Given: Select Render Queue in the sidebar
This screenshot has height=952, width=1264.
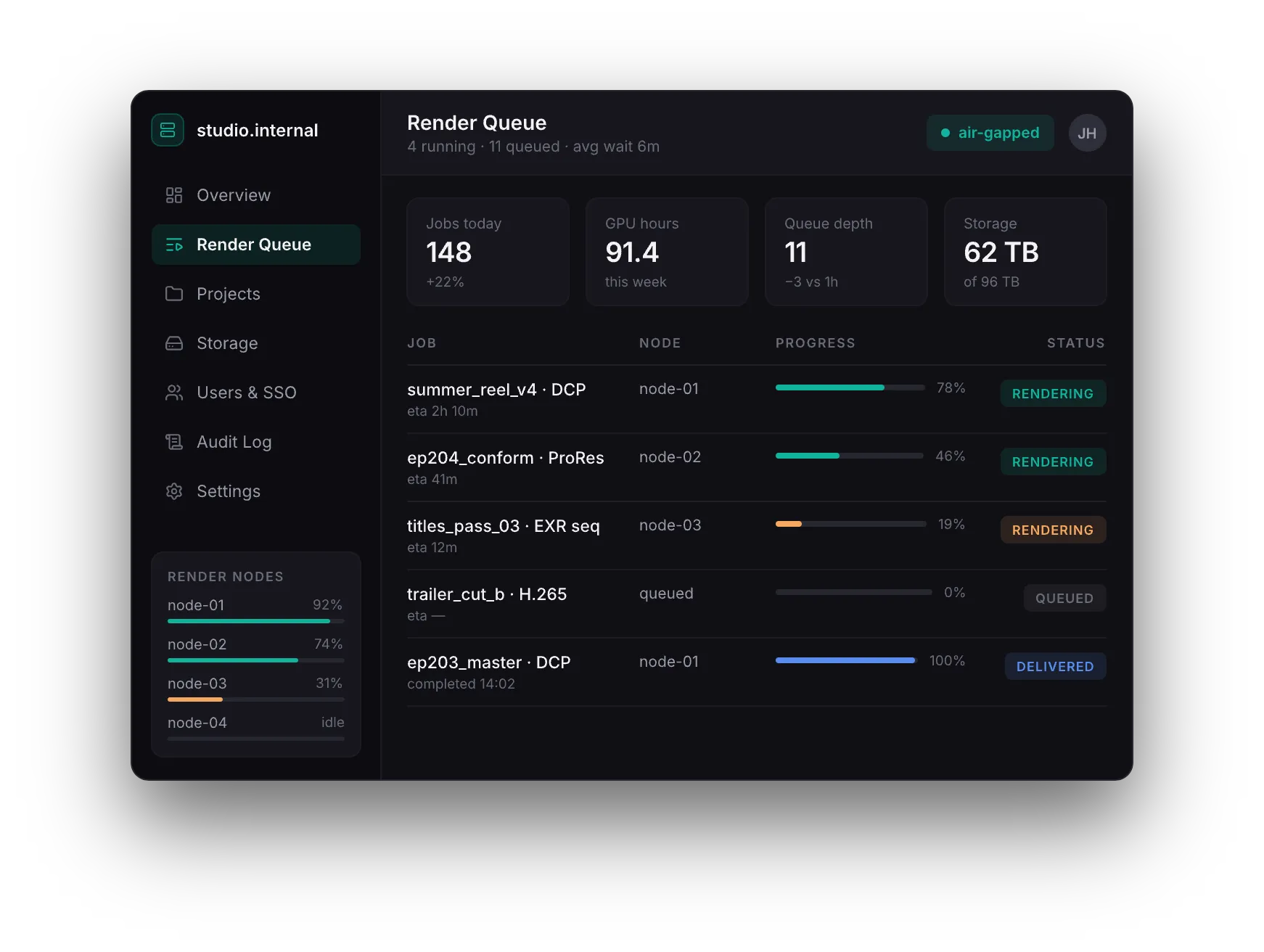Looking at the screenshot, I should click(x=256, y=245).
